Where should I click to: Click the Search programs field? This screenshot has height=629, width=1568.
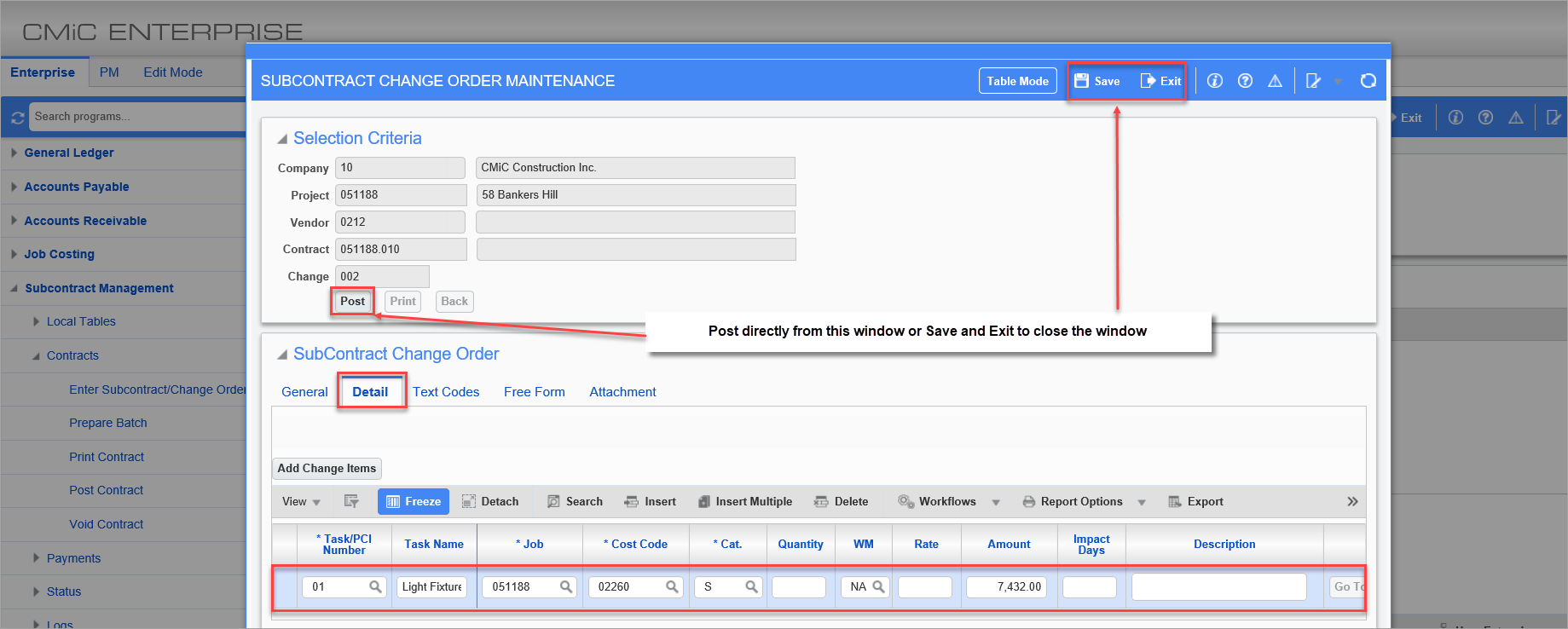[x=136, y=116]
